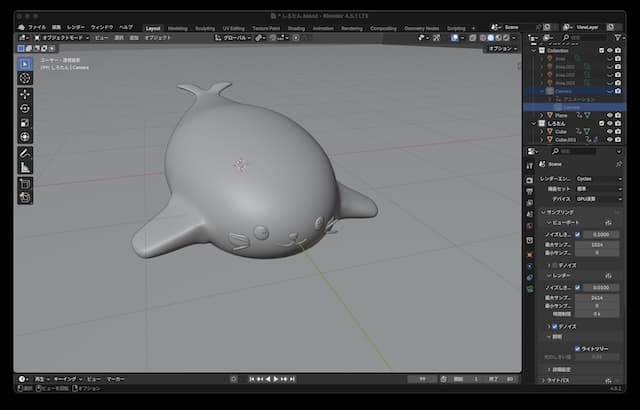This screenshot has height=410, width=640.
Task: Open the World properties tab
Action: point(530,226)
